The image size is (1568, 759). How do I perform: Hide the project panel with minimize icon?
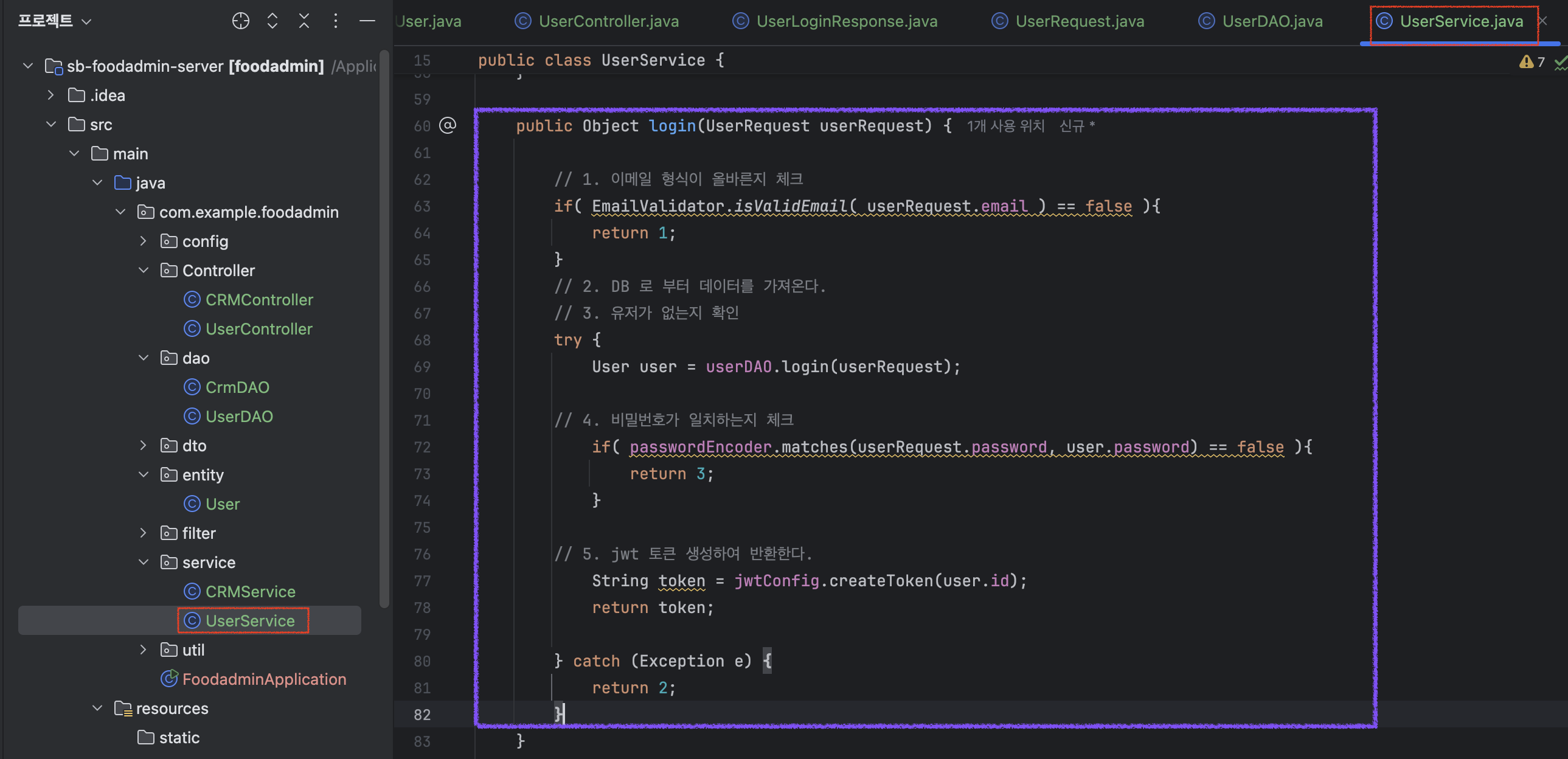click(367, 21)
